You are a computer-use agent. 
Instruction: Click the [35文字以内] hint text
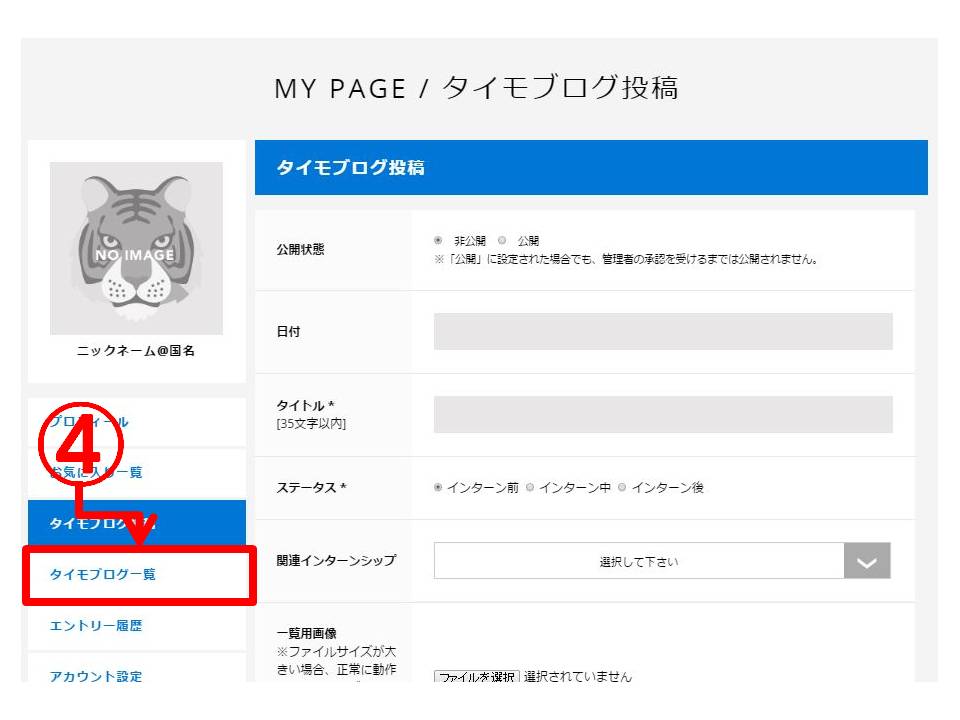coord(311,424)
